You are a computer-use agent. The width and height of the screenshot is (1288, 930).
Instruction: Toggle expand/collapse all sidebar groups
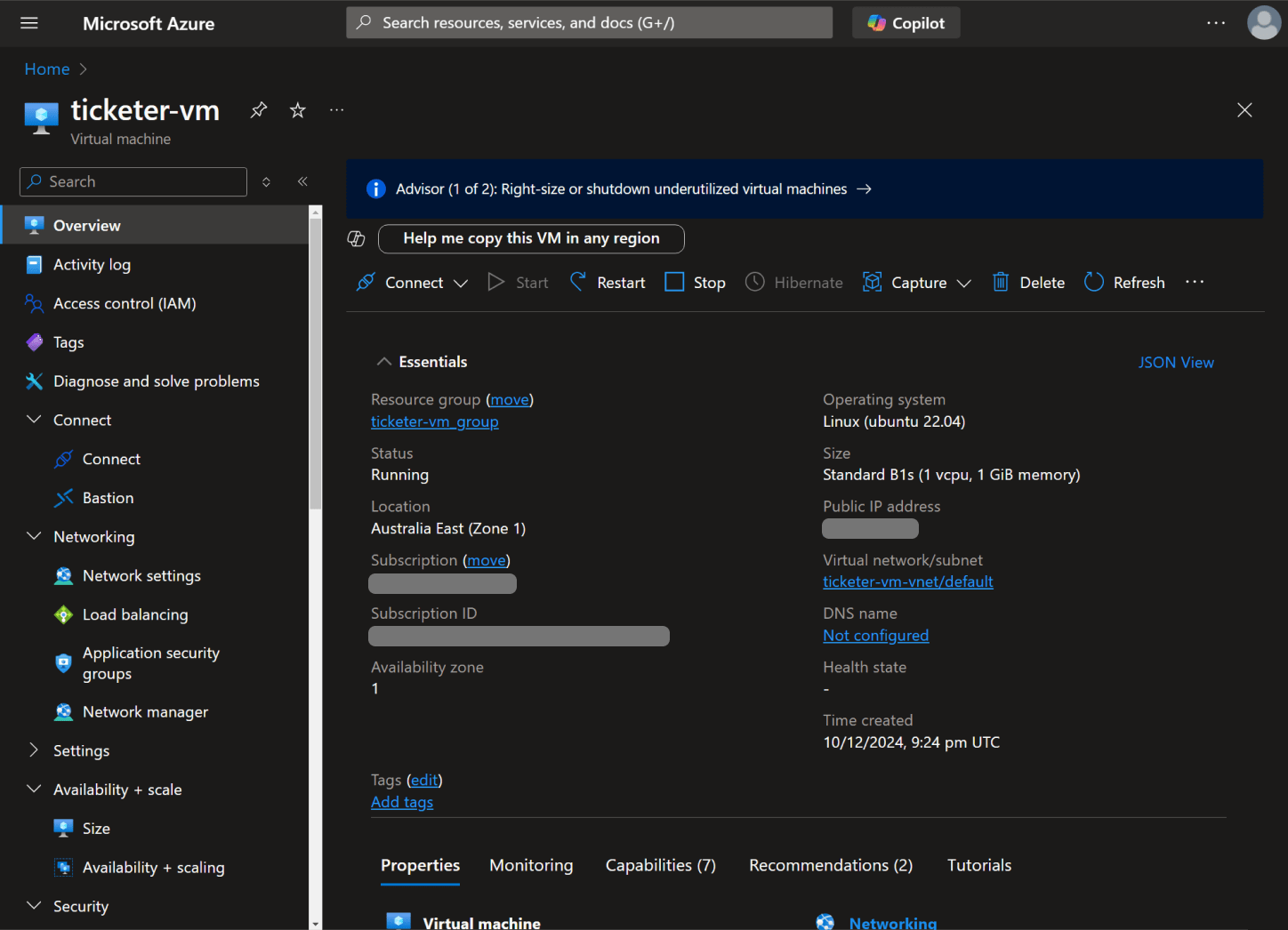coord(266,181)
